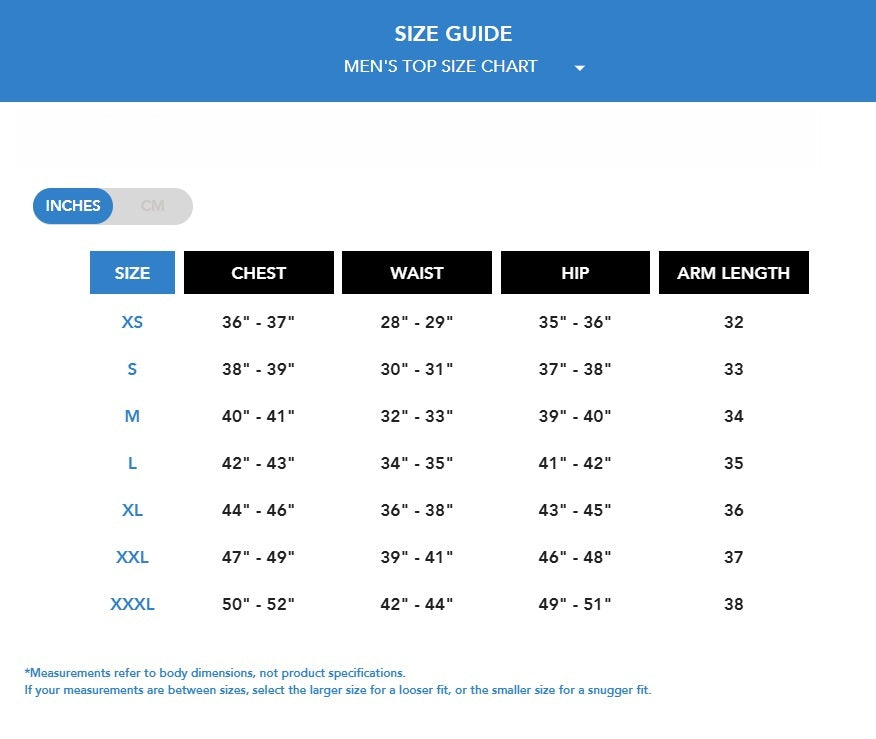Click the body dimensions measurement footnote

pos(215,673)
